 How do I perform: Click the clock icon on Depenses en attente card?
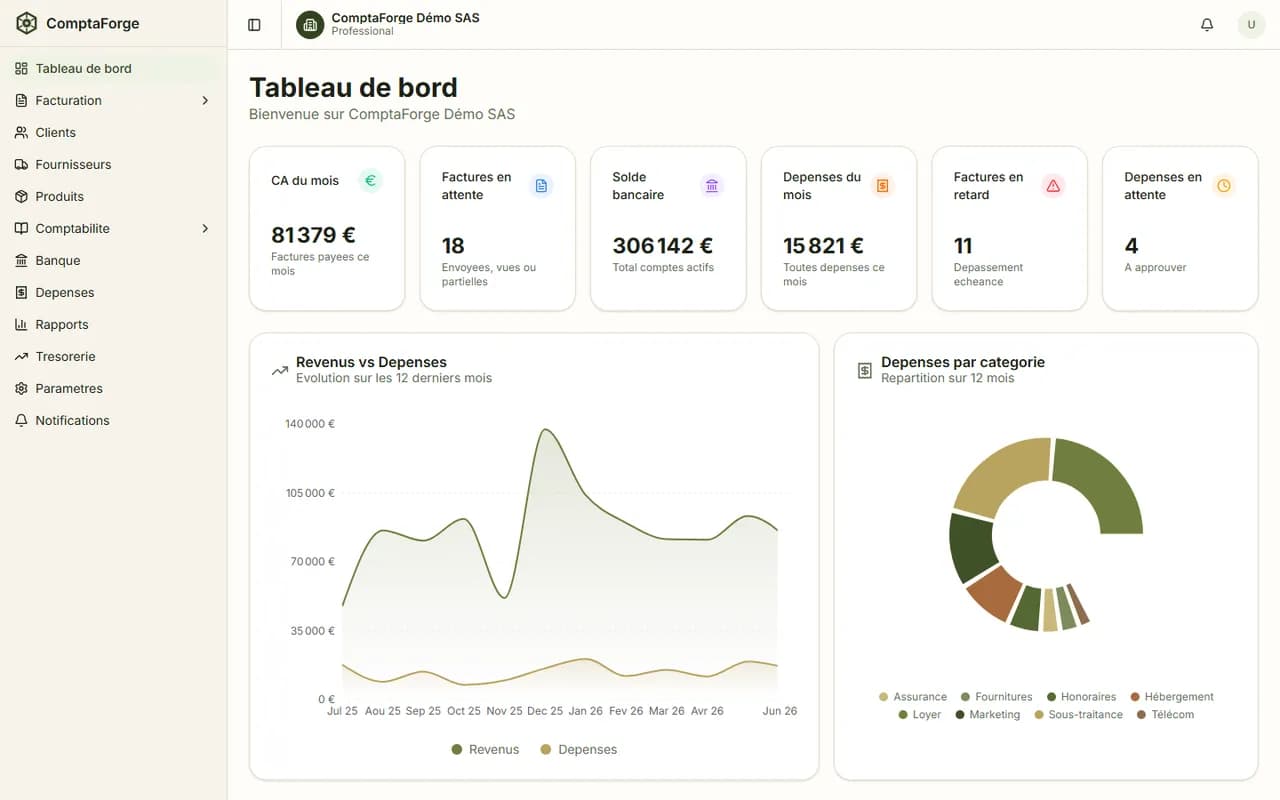pos(1224,186)
